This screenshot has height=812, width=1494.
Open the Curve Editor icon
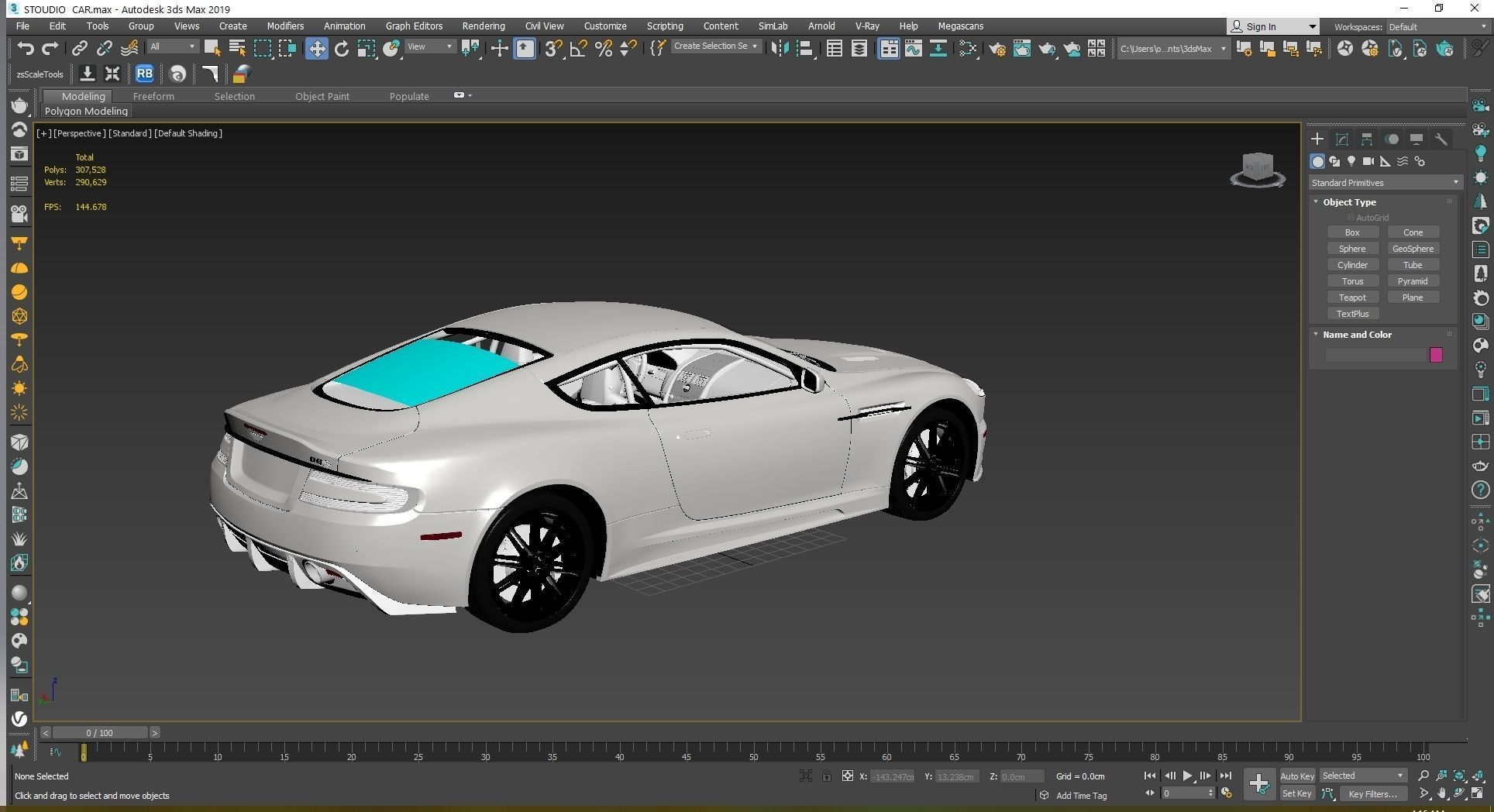tap(914, 49)
